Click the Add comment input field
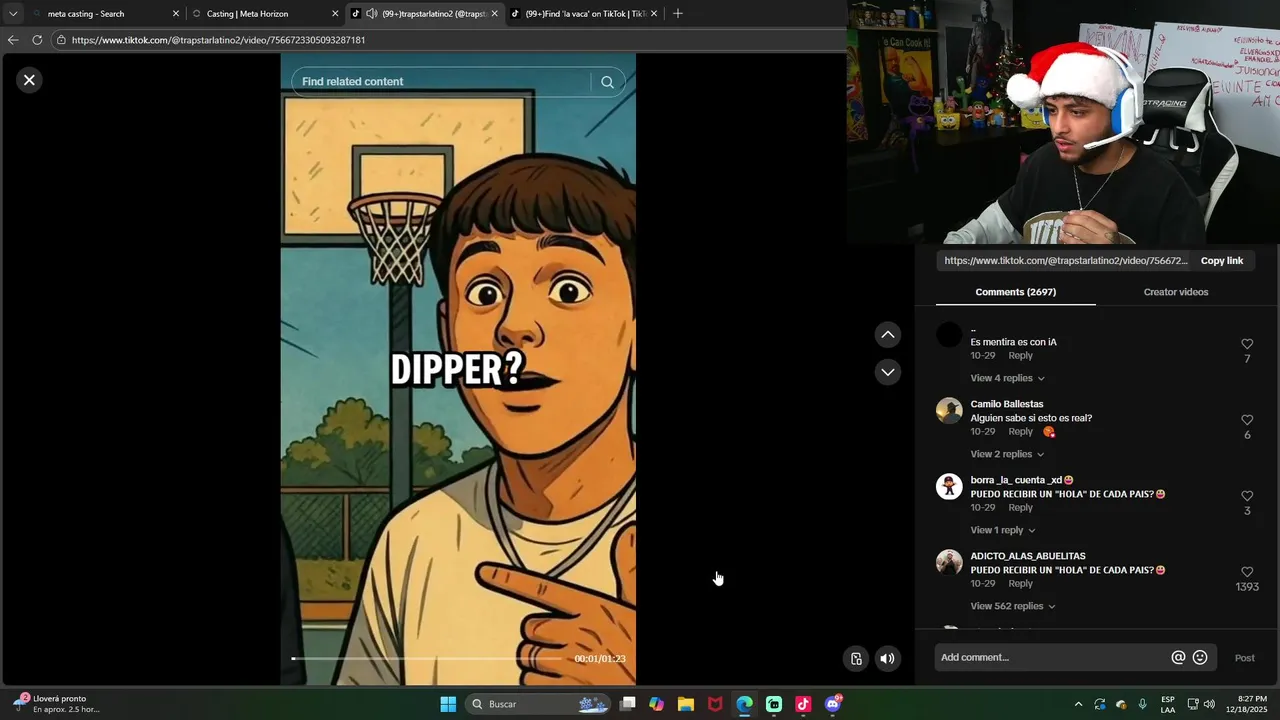The width and height of the screenshot is (1280, 720). 1050,657
